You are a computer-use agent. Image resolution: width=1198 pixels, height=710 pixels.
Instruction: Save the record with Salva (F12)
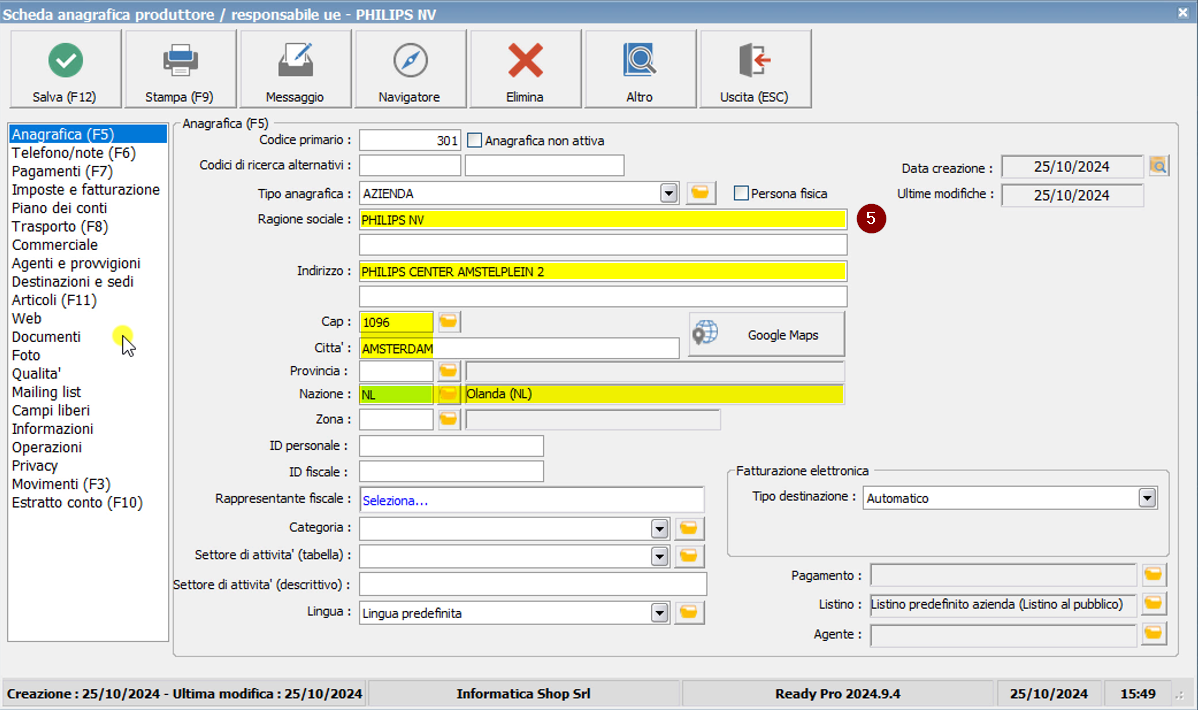65,69
